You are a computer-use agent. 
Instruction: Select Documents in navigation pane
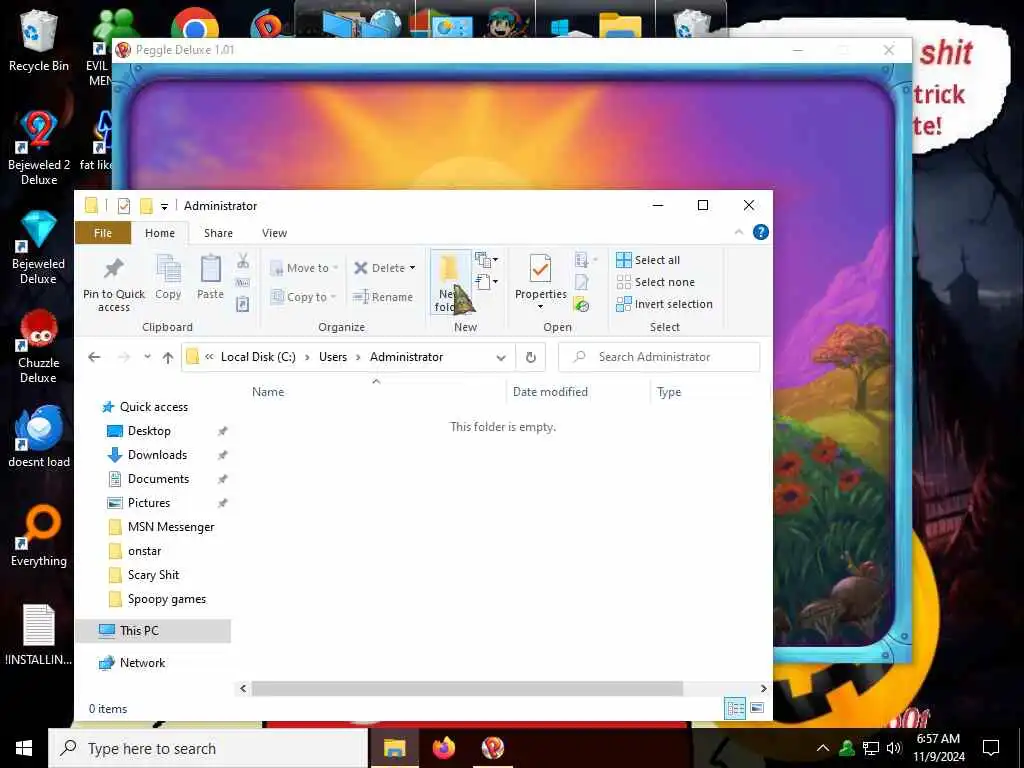click(x=158, y=479)
